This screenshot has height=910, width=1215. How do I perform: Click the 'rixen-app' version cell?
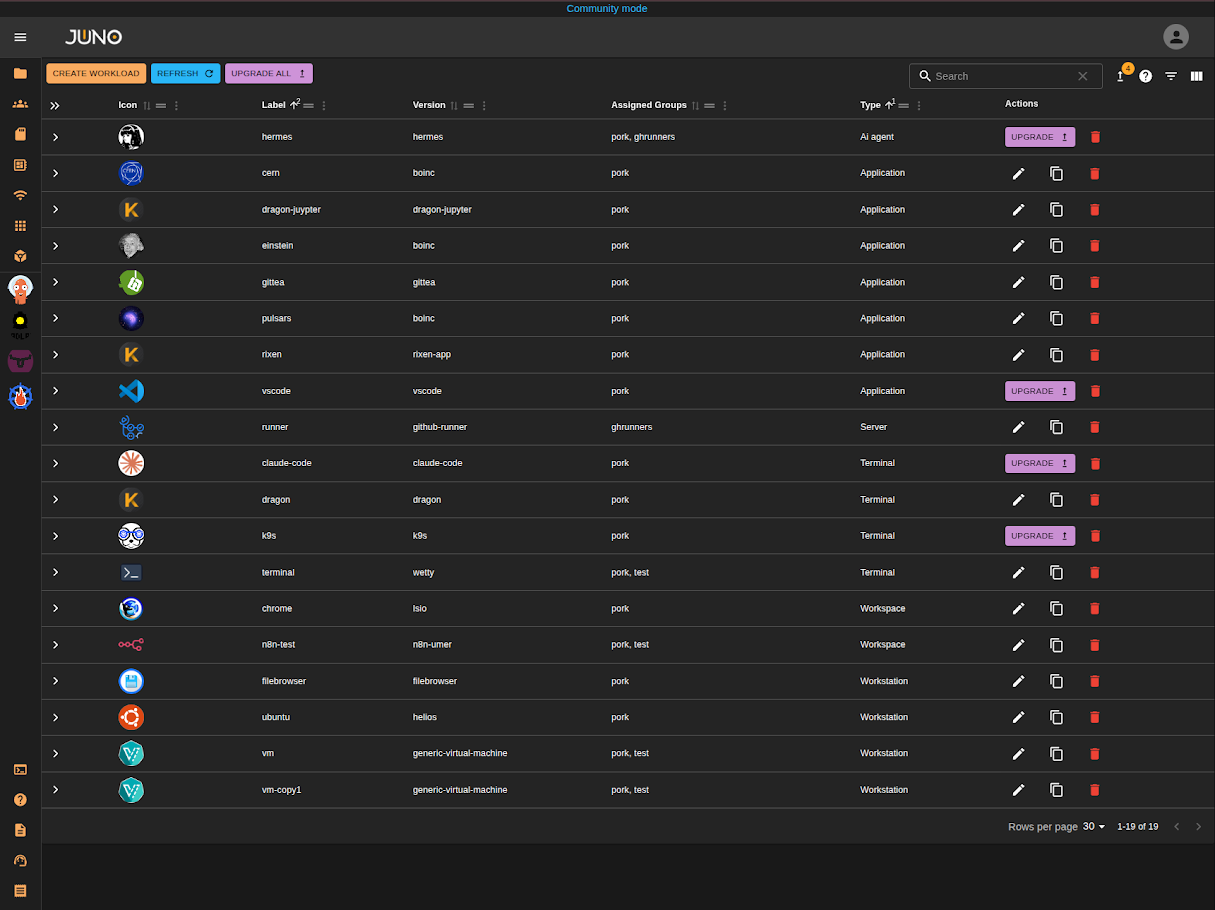coord(433,354)
